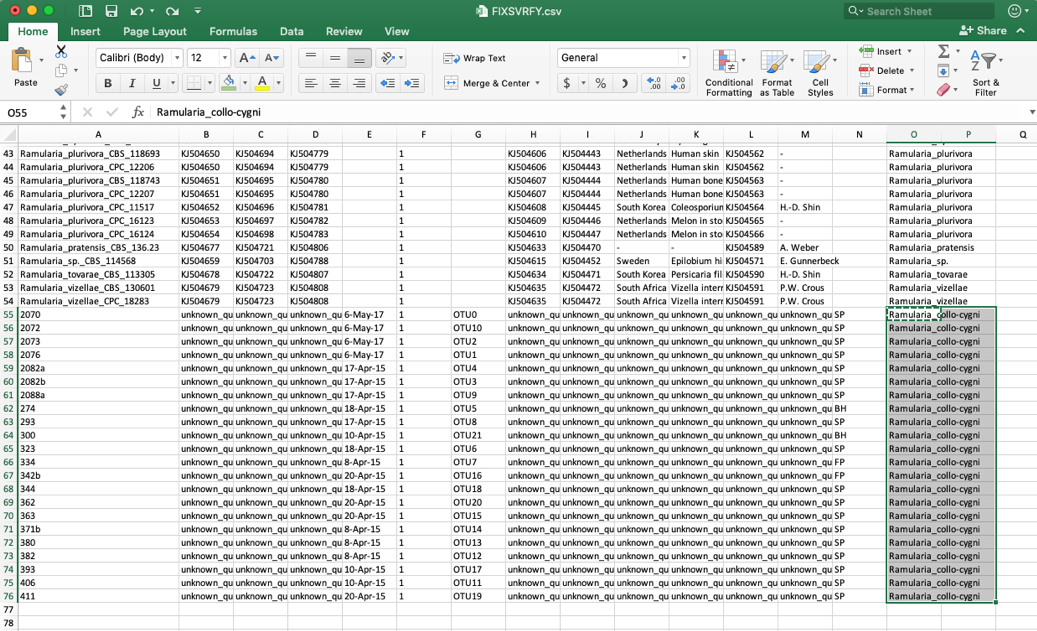Open the fill color dropdown arrow
The height and width of the screenshot is (631, 1037).
coord(245,83)
